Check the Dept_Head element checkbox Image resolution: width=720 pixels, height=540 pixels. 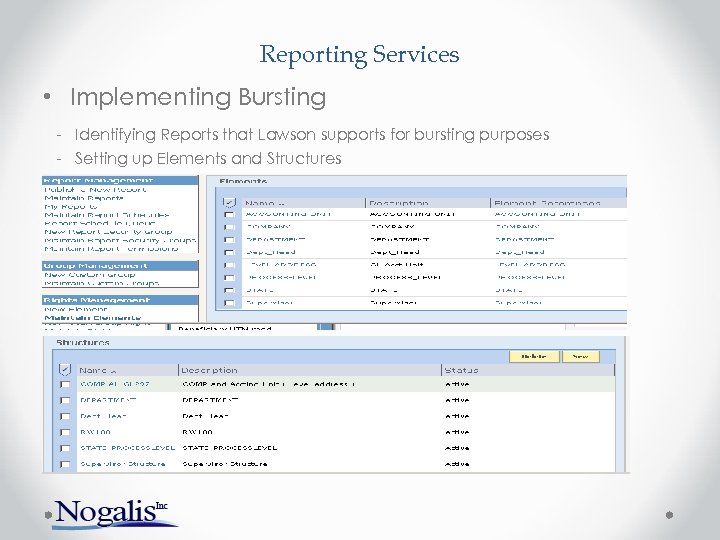229,253
